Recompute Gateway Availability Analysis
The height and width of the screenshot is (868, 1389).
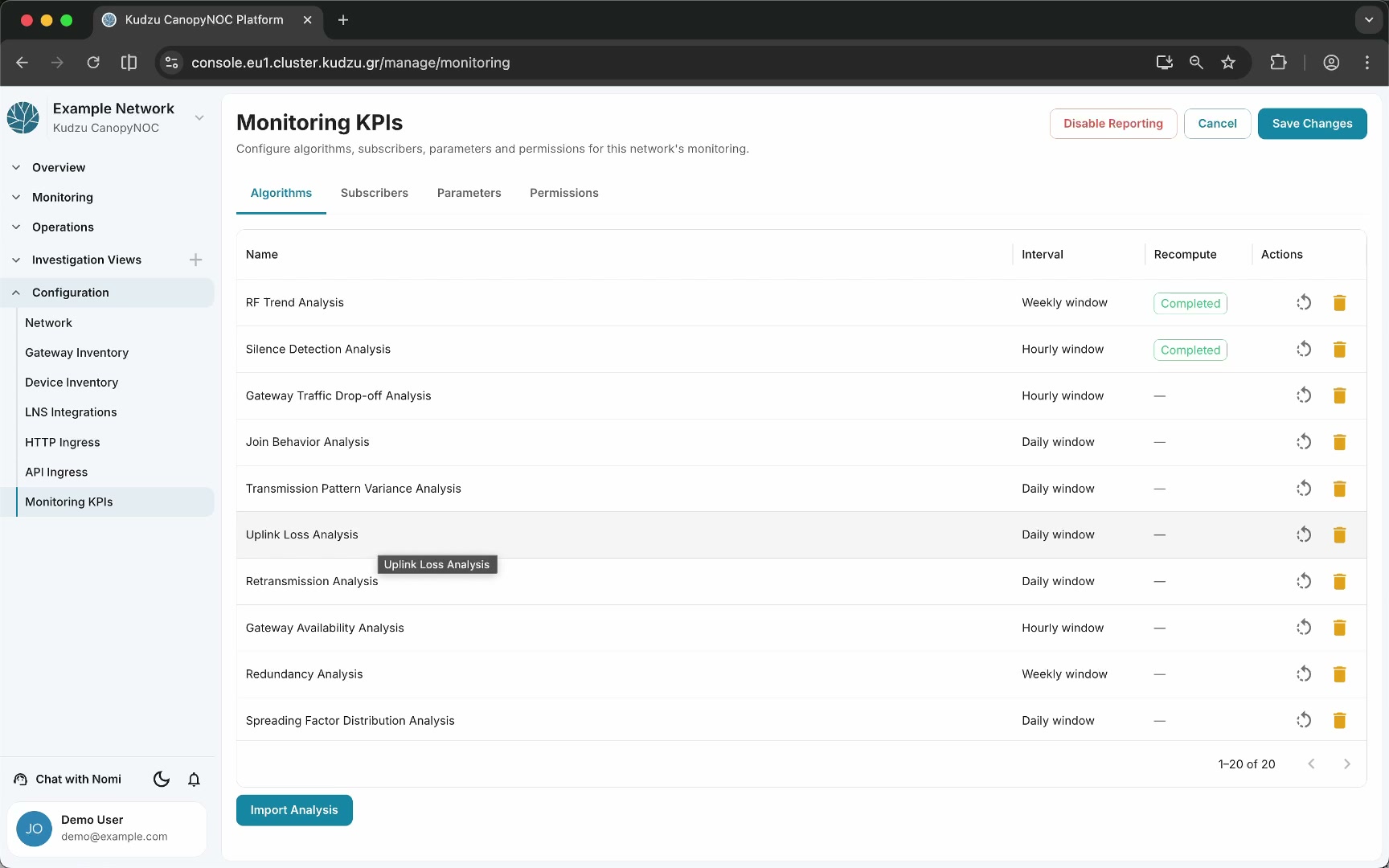pyautogui.click(x=1304, y=628)
